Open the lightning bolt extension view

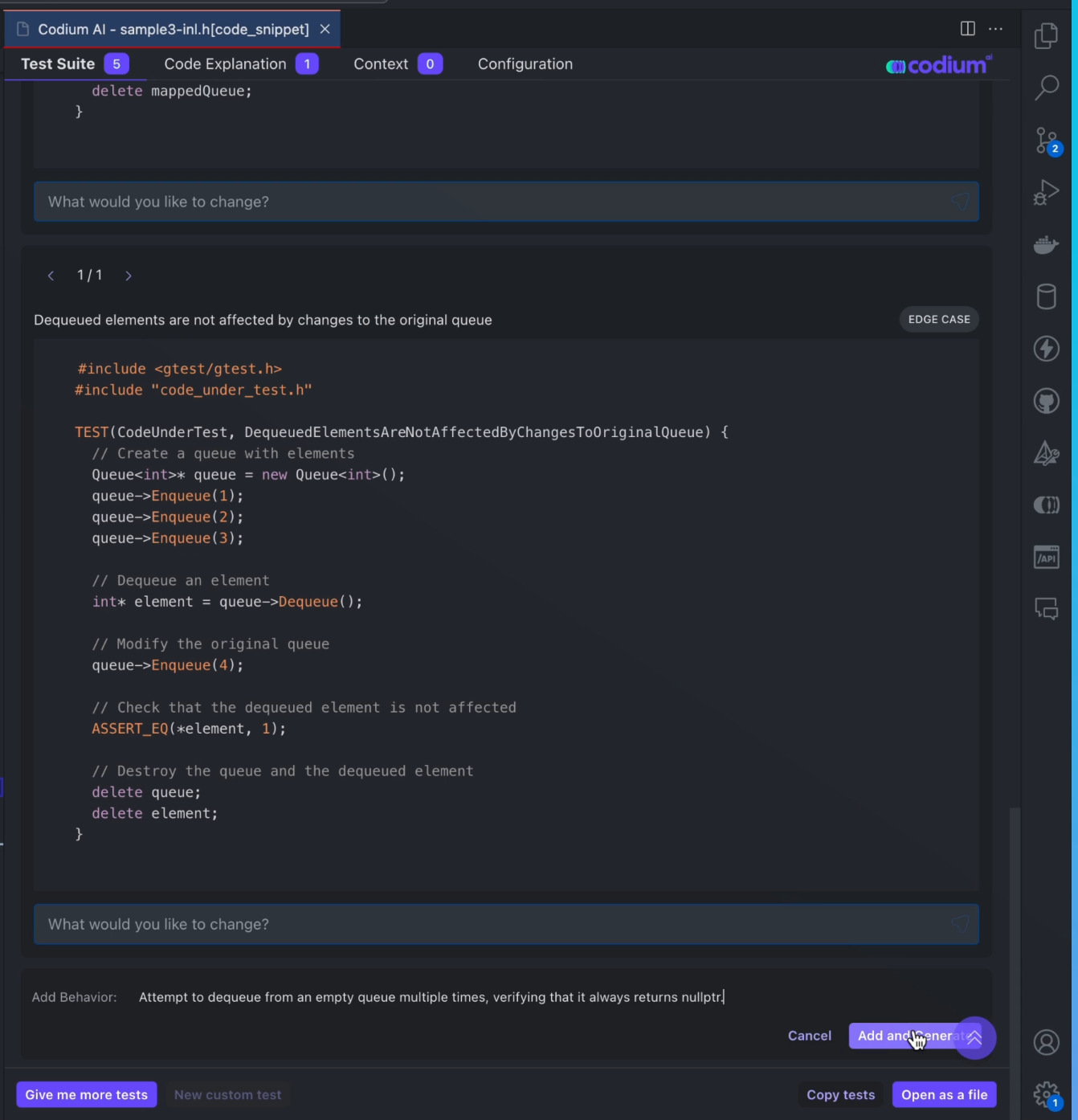(1046, 349)
